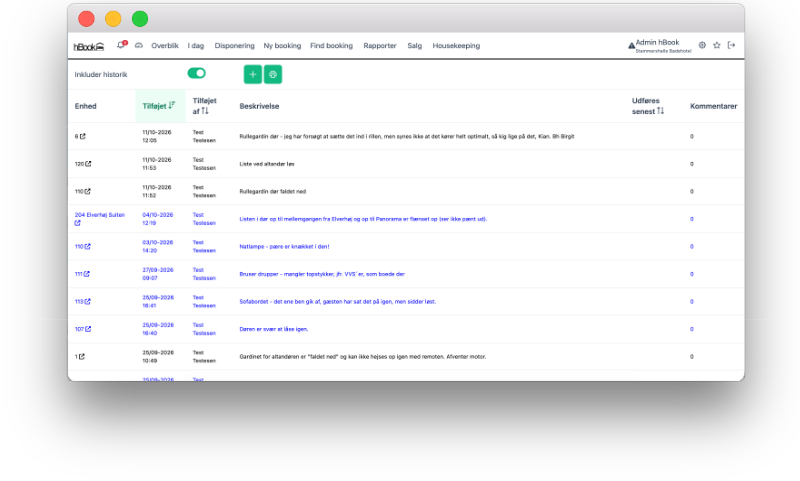Click the Kommentarer column header

tap(713, 106)
